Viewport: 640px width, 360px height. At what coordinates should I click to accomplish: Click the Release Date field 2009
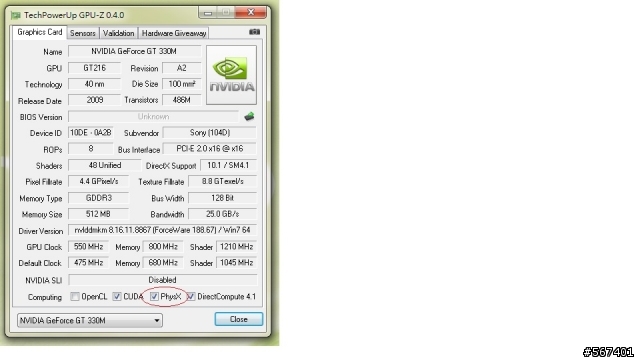pos(94,100)
